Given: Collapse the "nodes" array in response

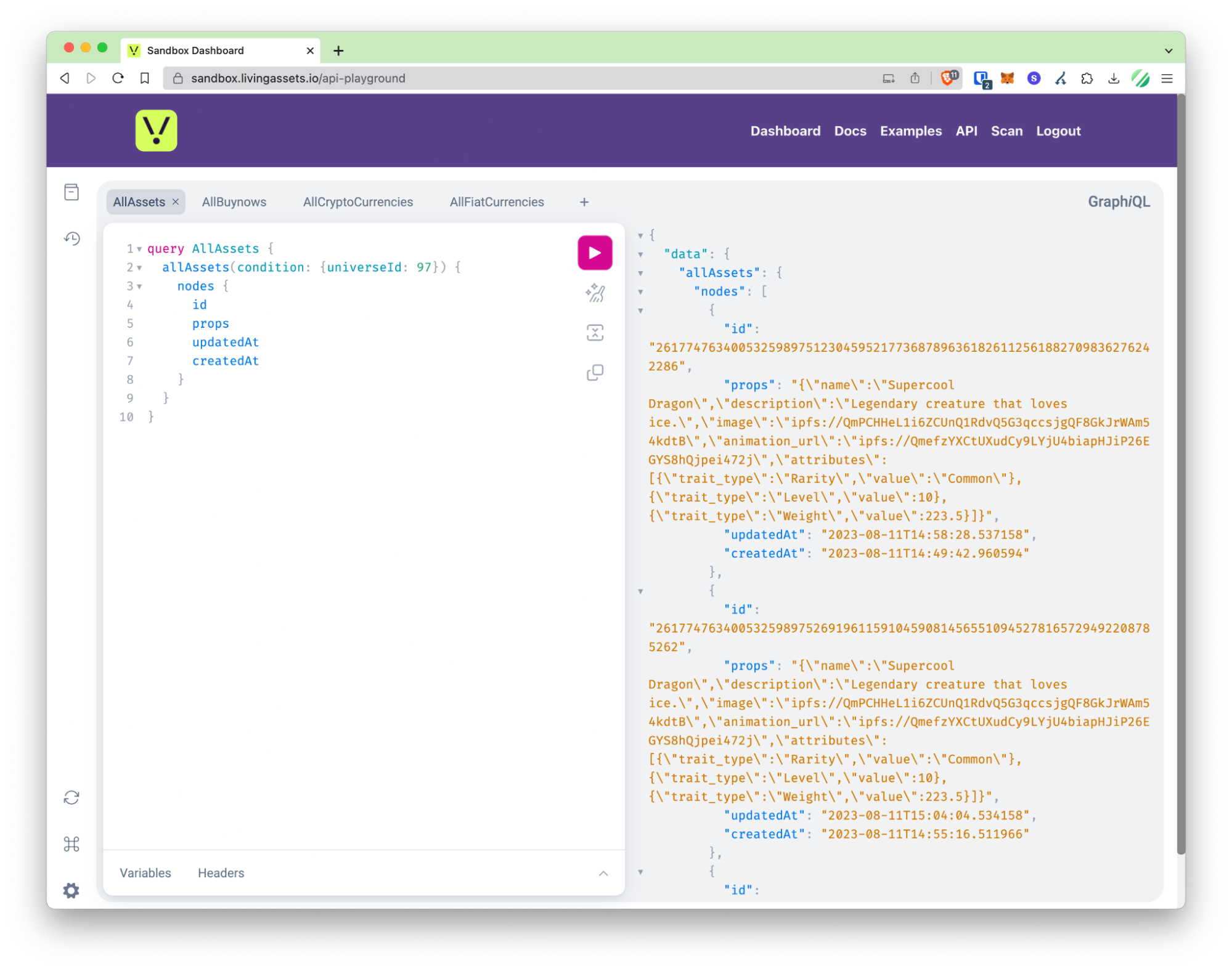Looking at the screenshot, I should tap(640, 292).
